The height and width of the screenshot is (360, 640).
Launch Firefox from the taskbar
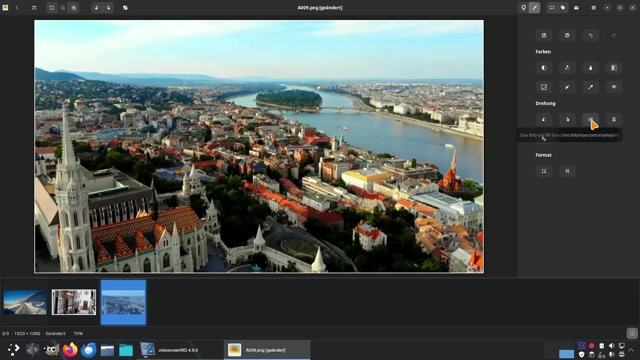click(70, 350)
